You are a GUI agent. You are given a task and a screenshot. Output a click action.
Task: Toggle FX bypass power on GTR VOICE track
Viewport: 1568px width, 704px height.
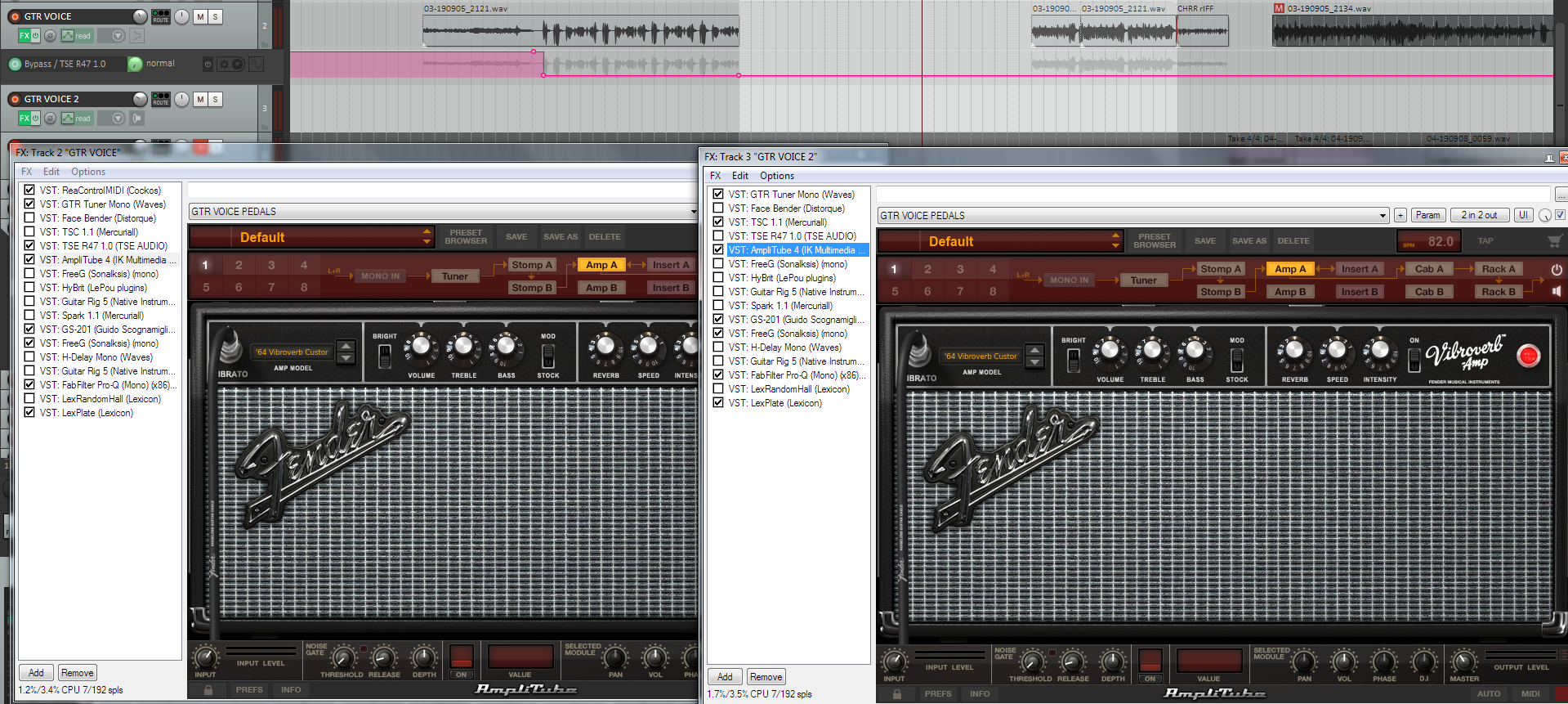[x=35, y=36]
